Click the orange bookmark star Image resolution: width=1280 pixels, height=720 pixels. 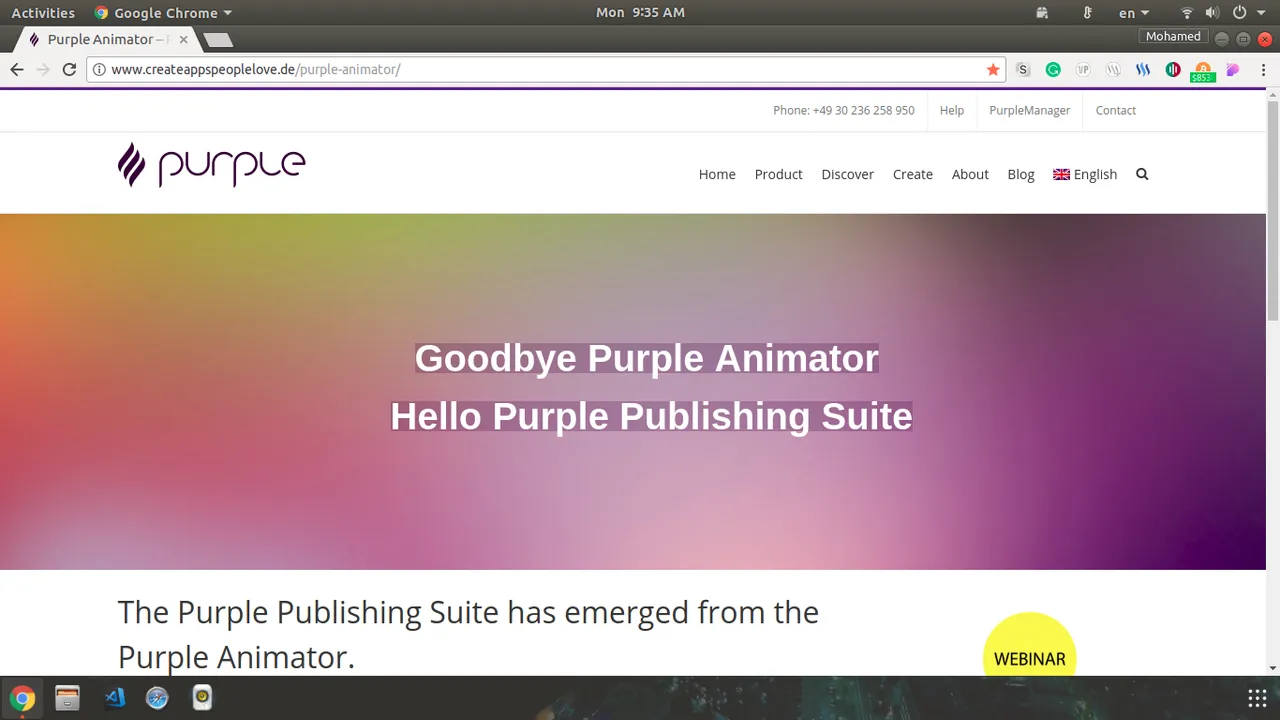993,69
